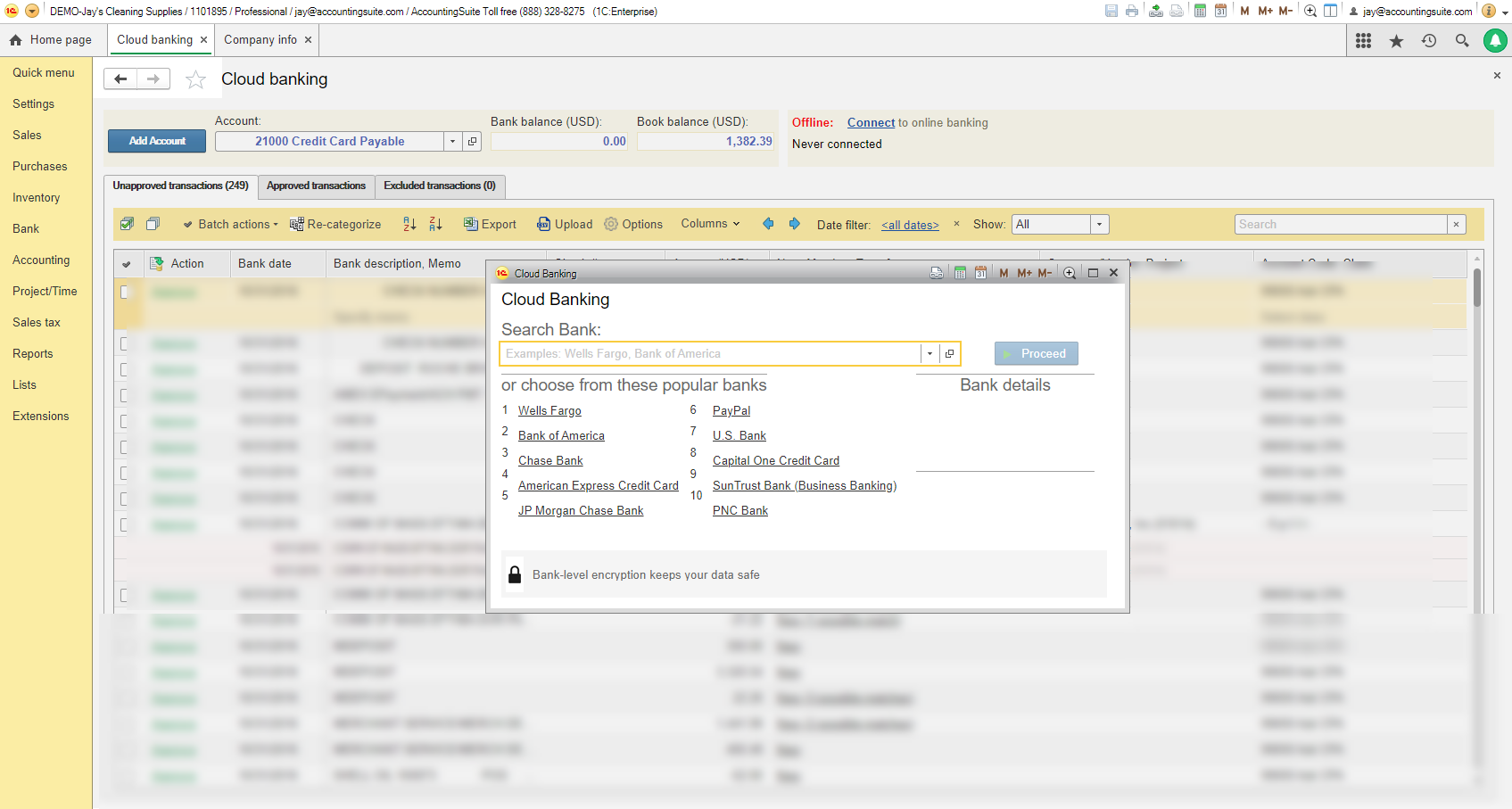
Task: Click the calculator icon in Cloud Banking dialog
Action: click(x=960, y=273)
